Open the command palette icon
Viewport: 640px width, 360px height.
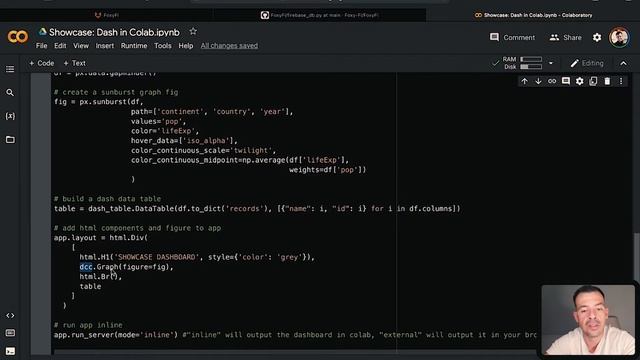(x=10, y=333)
